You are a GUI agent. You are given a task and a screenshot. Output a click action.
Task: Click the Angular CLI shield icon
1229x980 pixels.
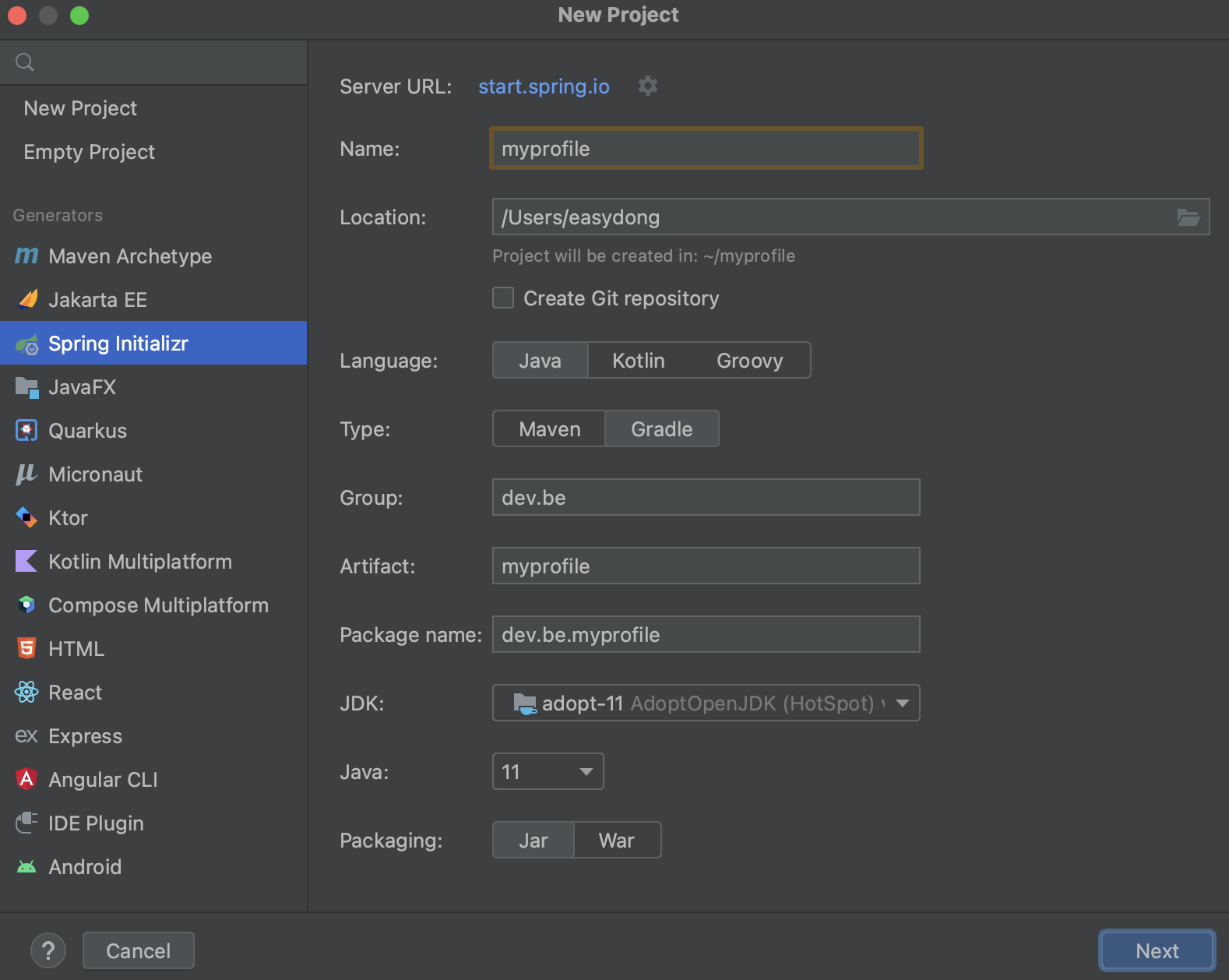26,779
